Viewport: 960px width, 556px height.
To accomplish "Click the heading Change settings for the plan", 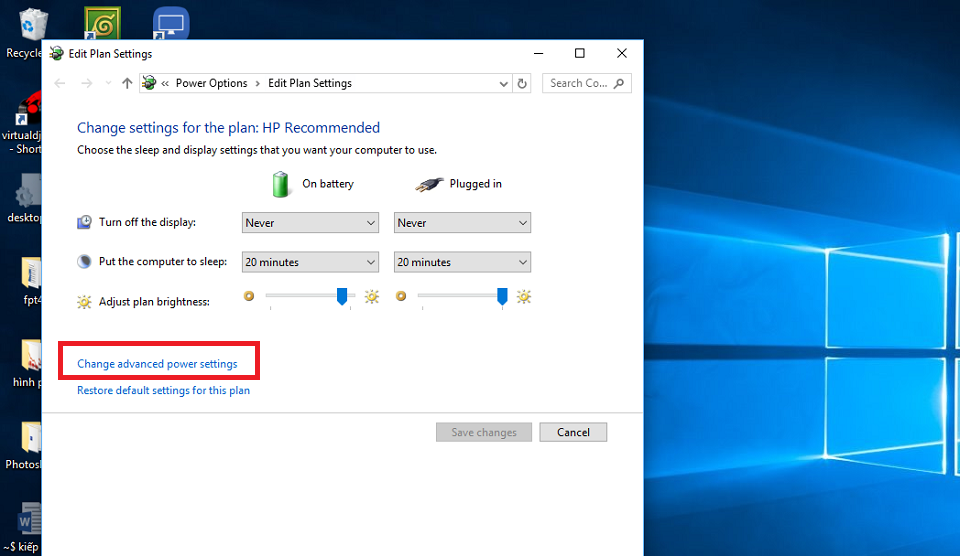I will tap(228, 127).
